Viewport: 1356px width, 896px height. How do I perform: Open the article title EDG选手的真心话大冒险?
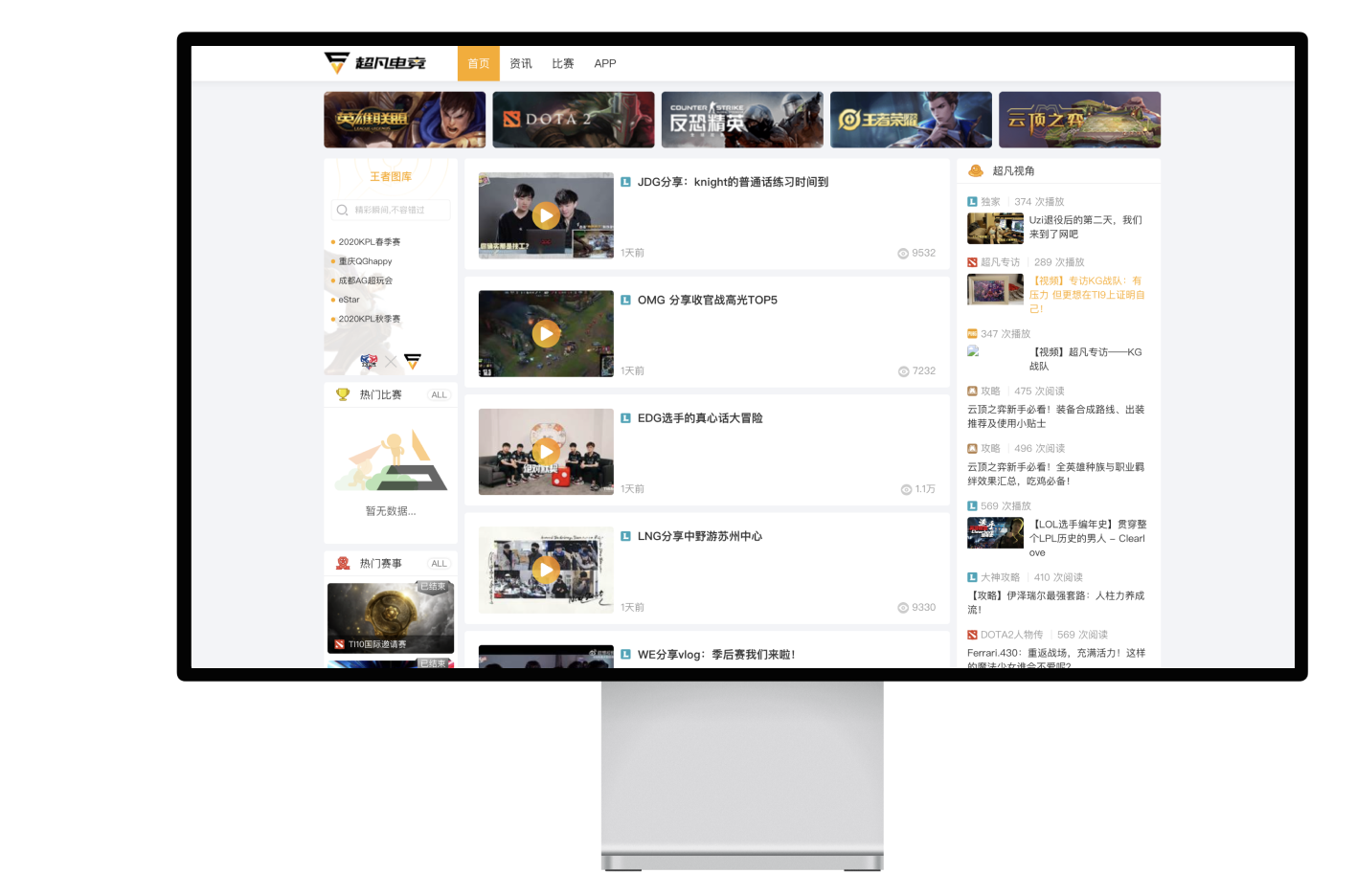coord(700,418)
